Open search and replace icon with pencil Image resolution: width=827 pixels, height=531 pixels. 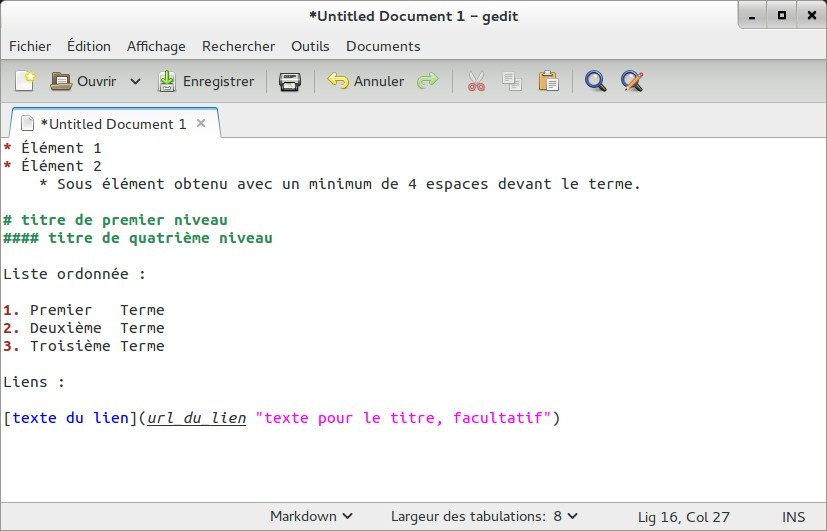pos(632,81)
